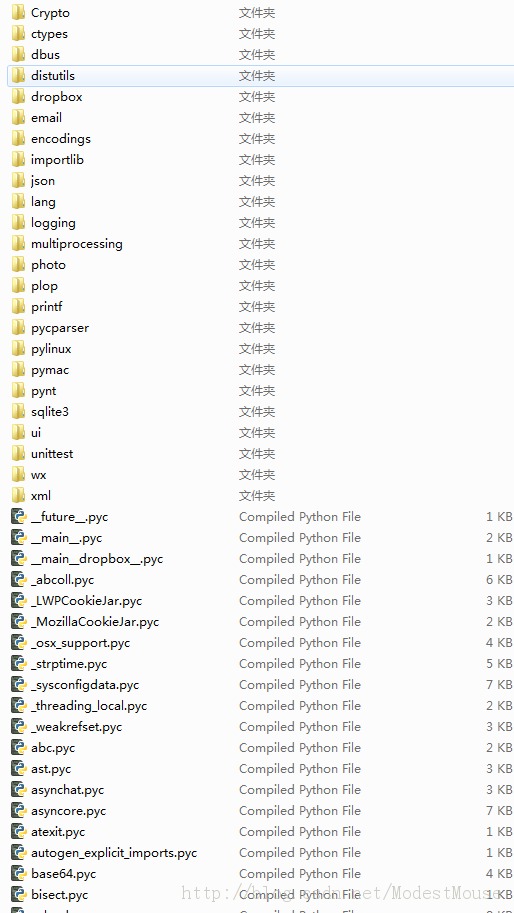The height and width of the screenshot is (913, 514).
Task: Select file _threading_local.pyc
Action: 89,706
